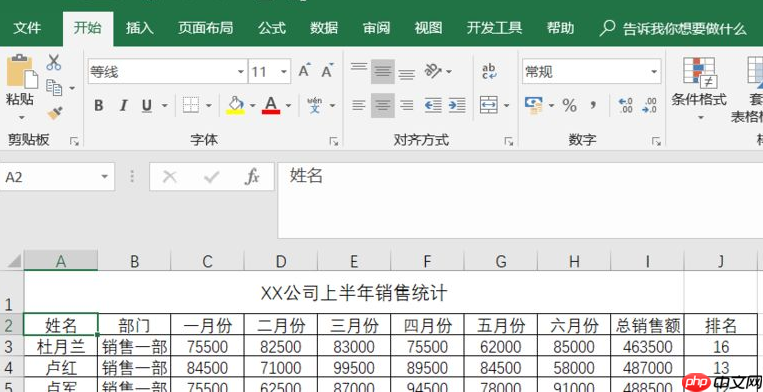Toggle italic formatting

(124, 105)
